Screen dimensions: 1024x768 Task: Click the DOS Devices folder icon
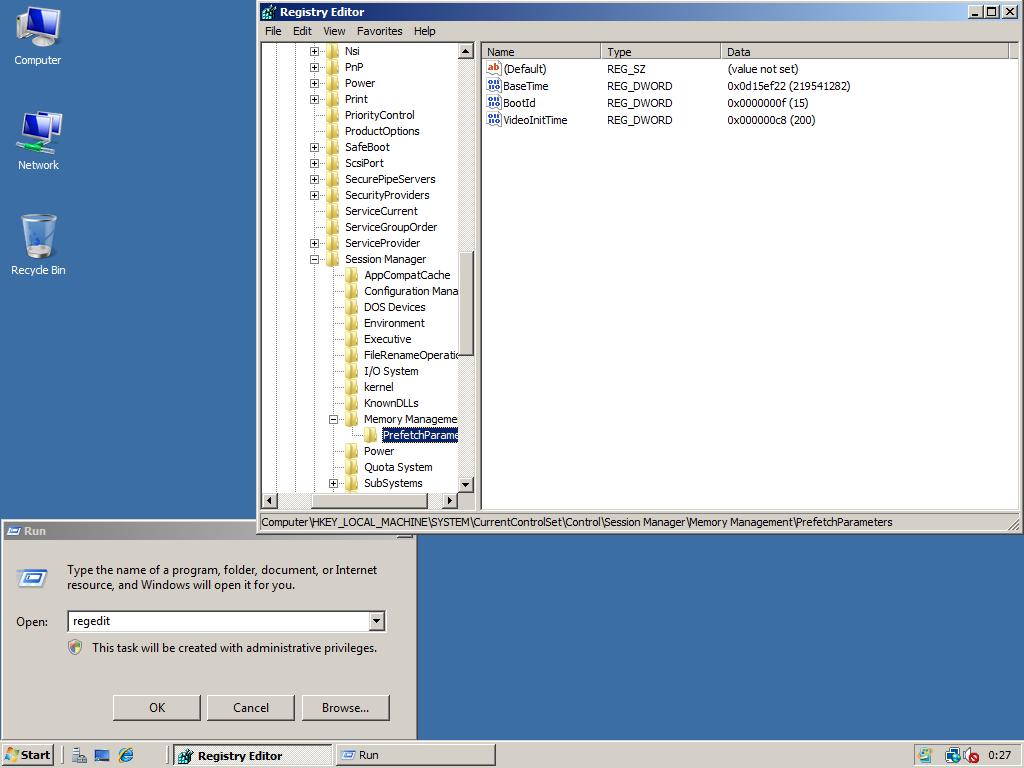pos(352,307)
